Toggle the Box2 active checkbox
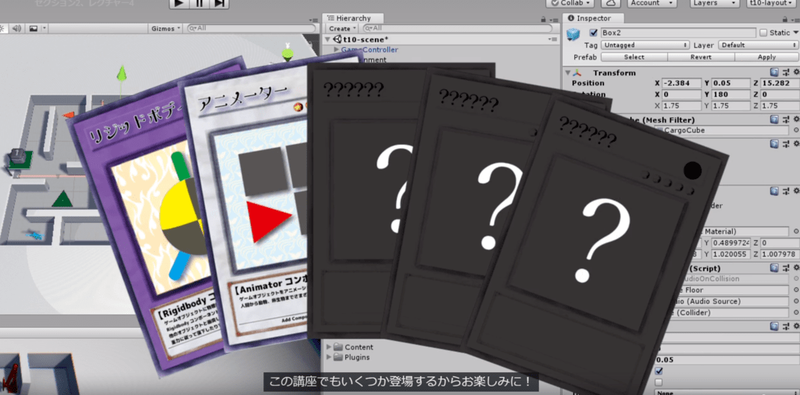The width and height of the screenshot is (800, 395). [593, 33]
